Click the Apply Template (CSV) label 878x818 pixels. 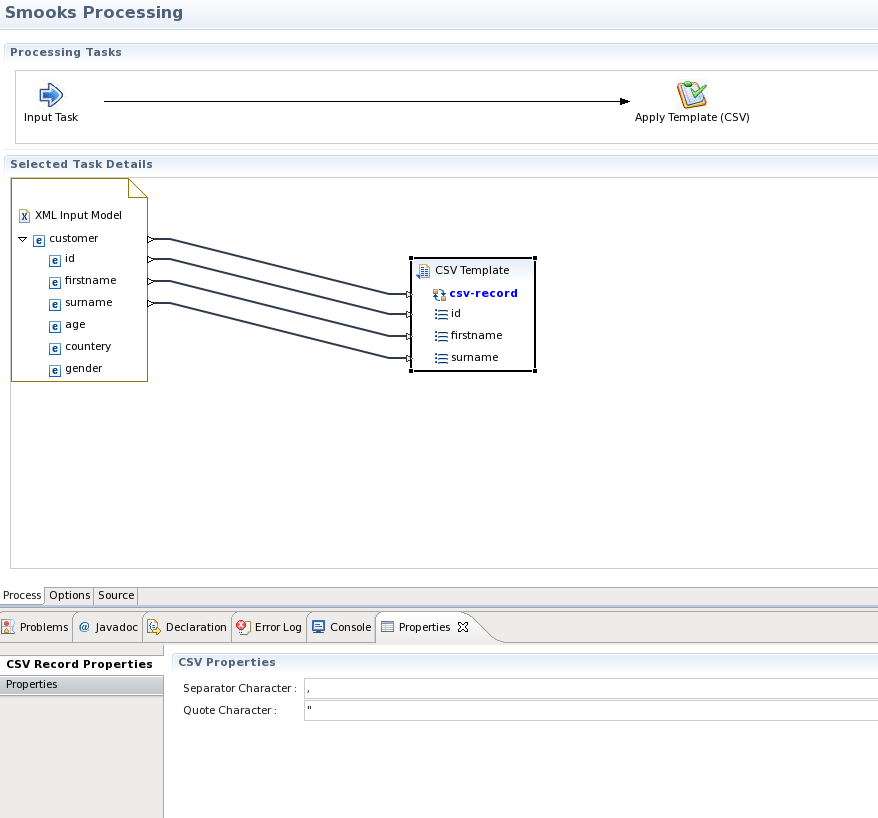pos(692,118)
